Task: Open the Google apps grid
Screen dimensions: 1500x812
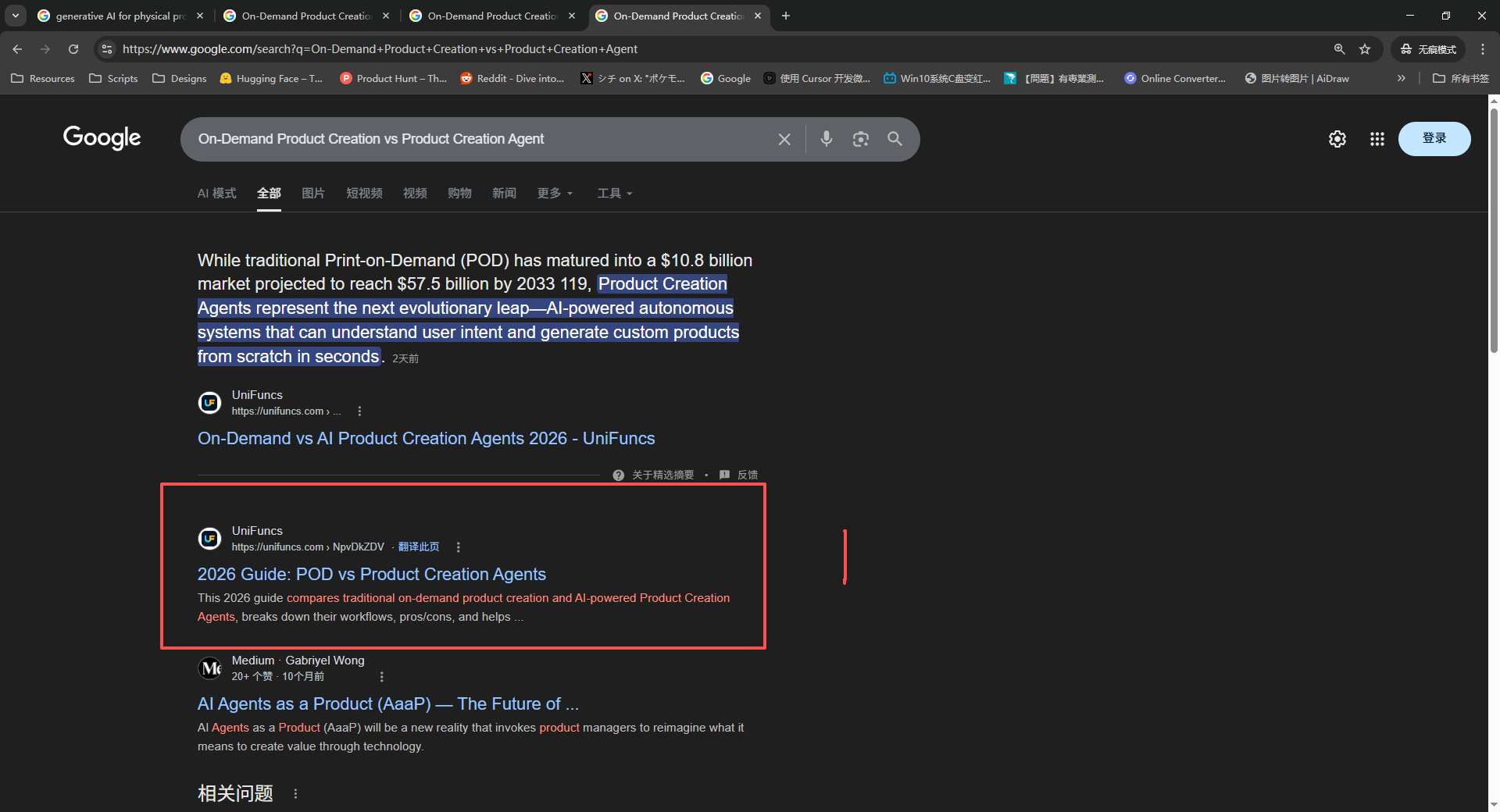Action: [1377, 139]
